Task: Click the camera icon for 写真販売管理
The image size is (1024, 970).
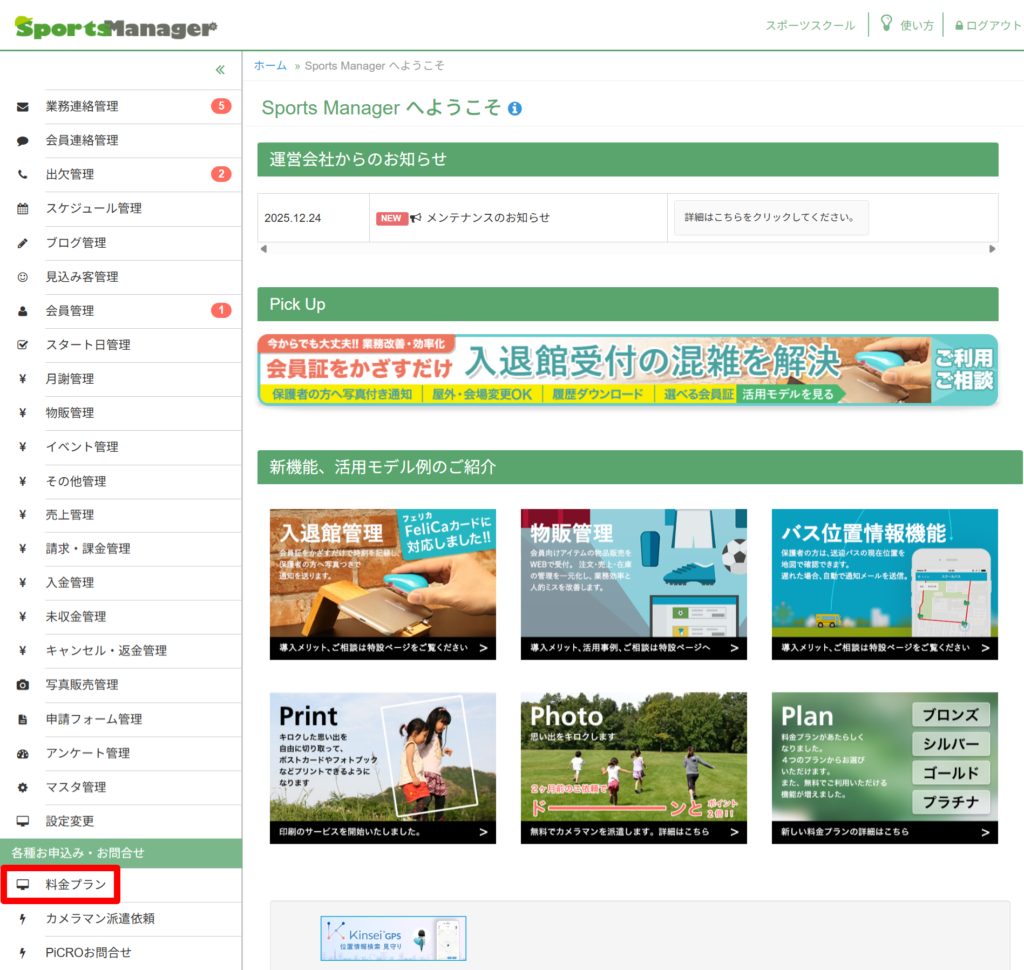Action: click(23, 685)
